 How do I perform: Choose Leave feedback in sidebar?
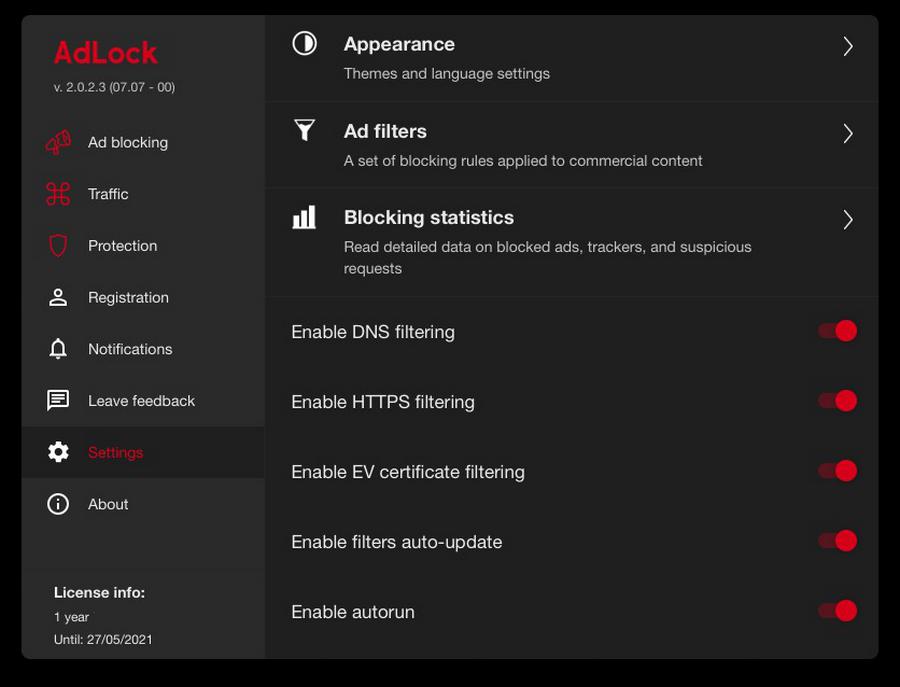(x=141, y=401)
